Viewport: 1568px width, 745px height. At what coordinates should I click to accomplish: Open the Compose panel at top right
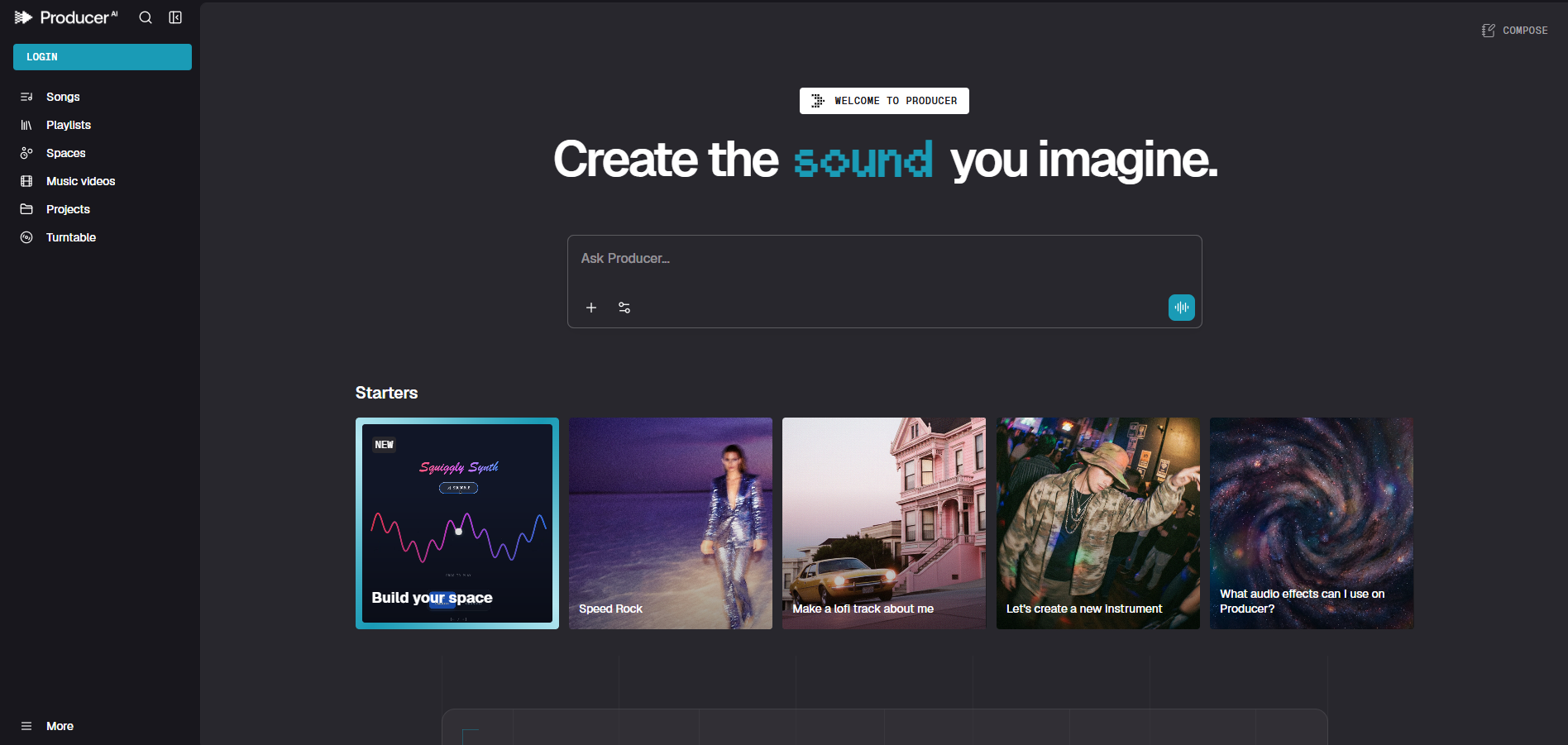1513,30
